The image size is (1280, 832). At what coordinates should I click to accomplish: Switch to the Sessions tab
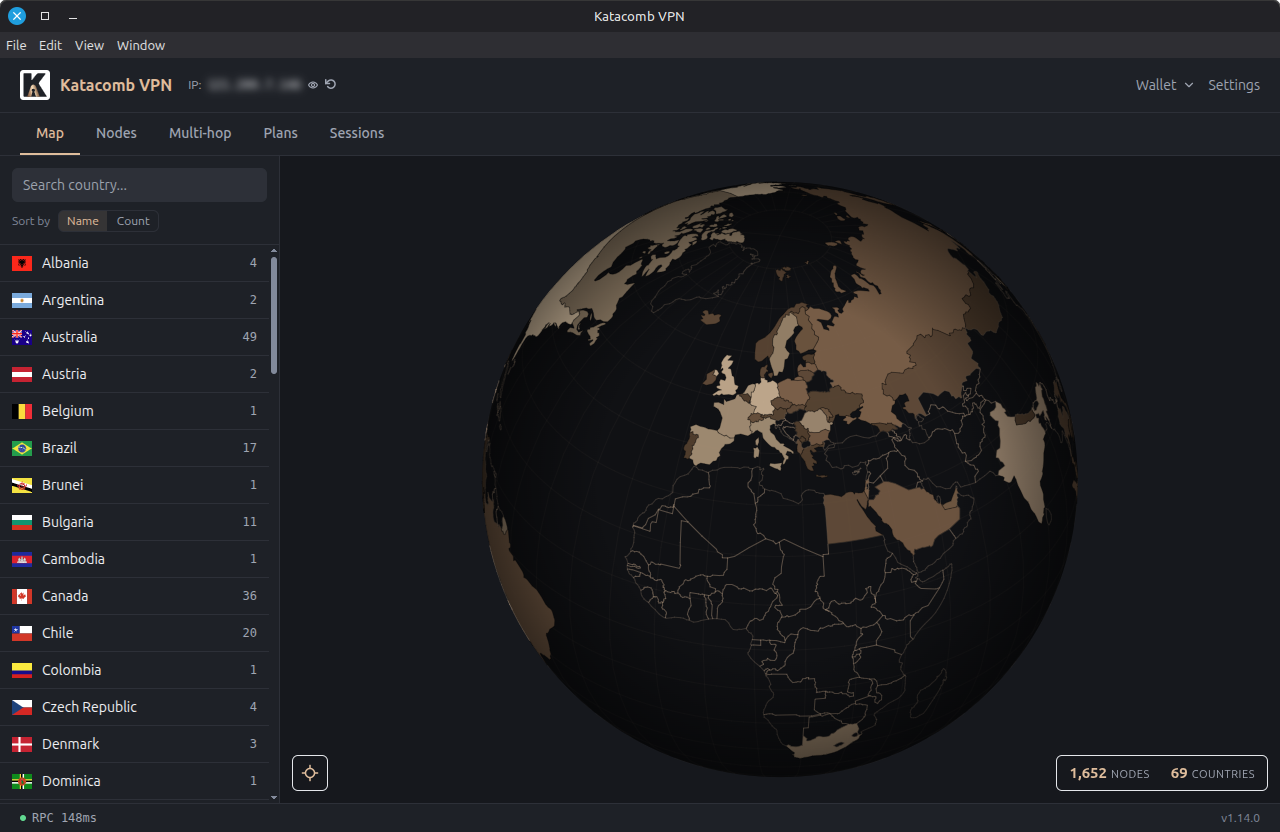tap(357, 133)
